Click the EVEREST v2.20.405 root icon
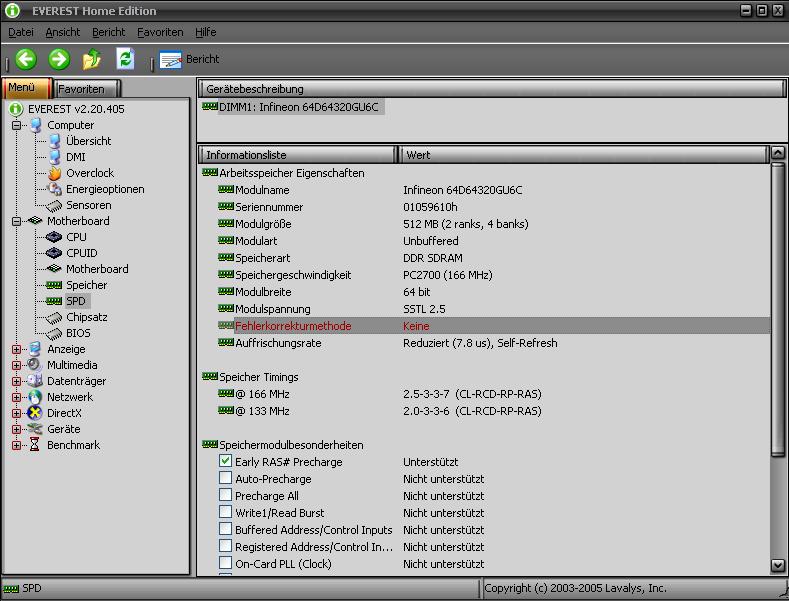 (x=16, y=109)
